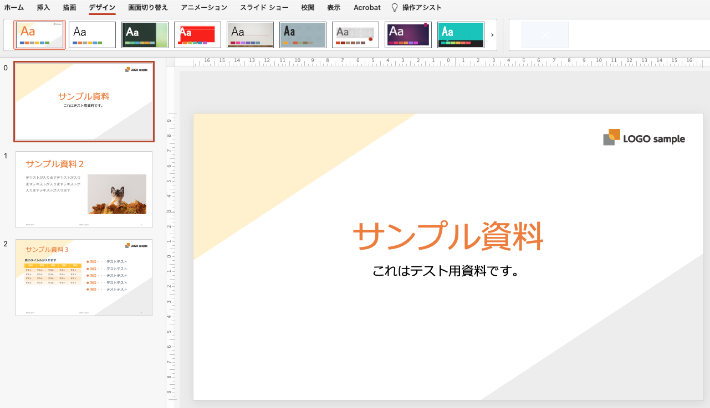
Task: Click the horizontal ruler above the slide
Action: click(448, 62)
